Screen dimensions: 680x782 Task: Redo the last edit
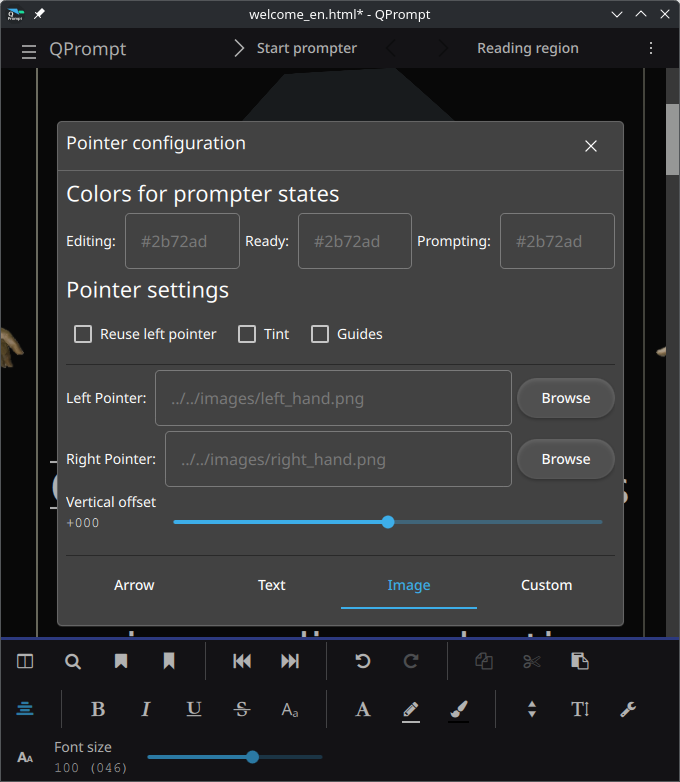[411, 661]
